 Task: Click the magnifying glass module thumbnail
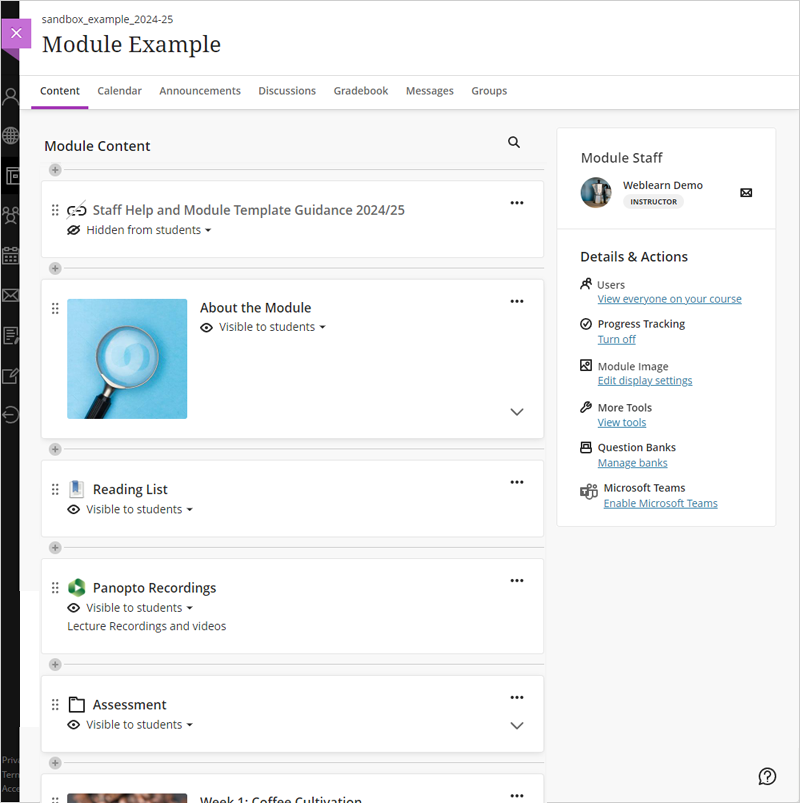(x=127, y=359)
